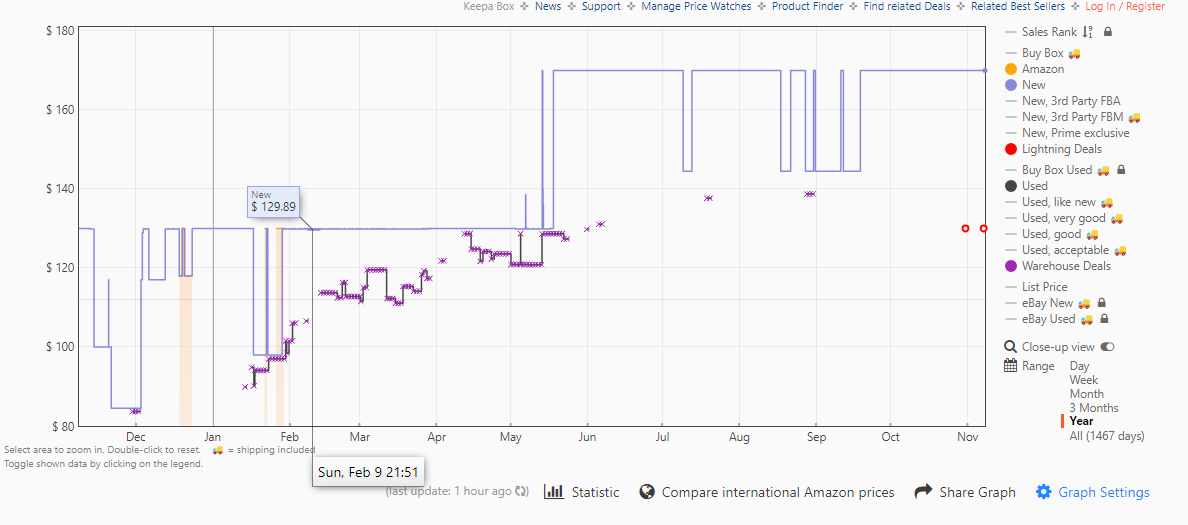Click the bar chart Statistic icon
Screen dimensions: 1188x525
(x=554, y=492)
